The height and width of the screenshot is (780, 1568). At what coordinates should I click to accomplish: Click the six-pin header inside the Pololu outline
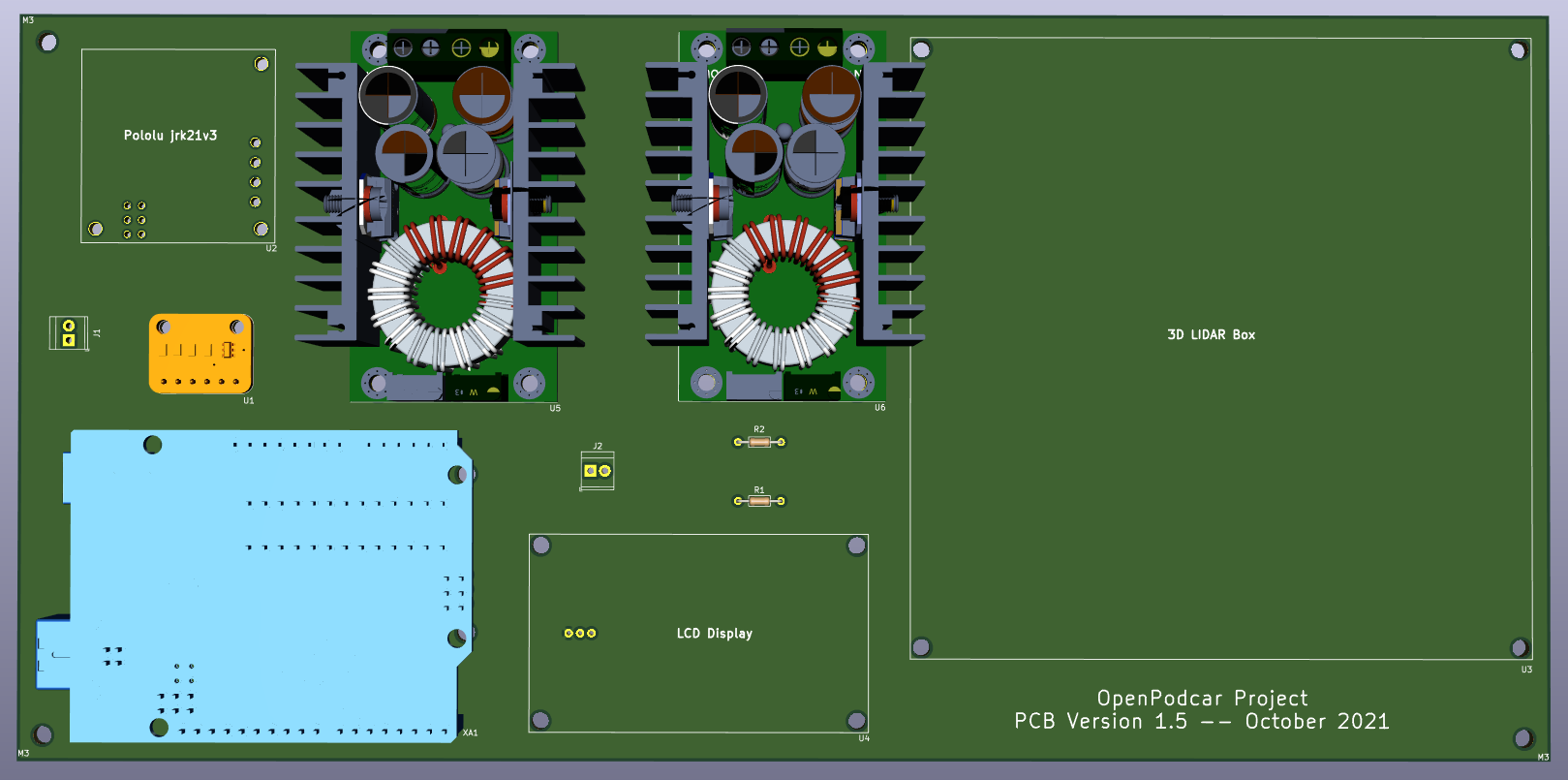click(x=135, y=220)
